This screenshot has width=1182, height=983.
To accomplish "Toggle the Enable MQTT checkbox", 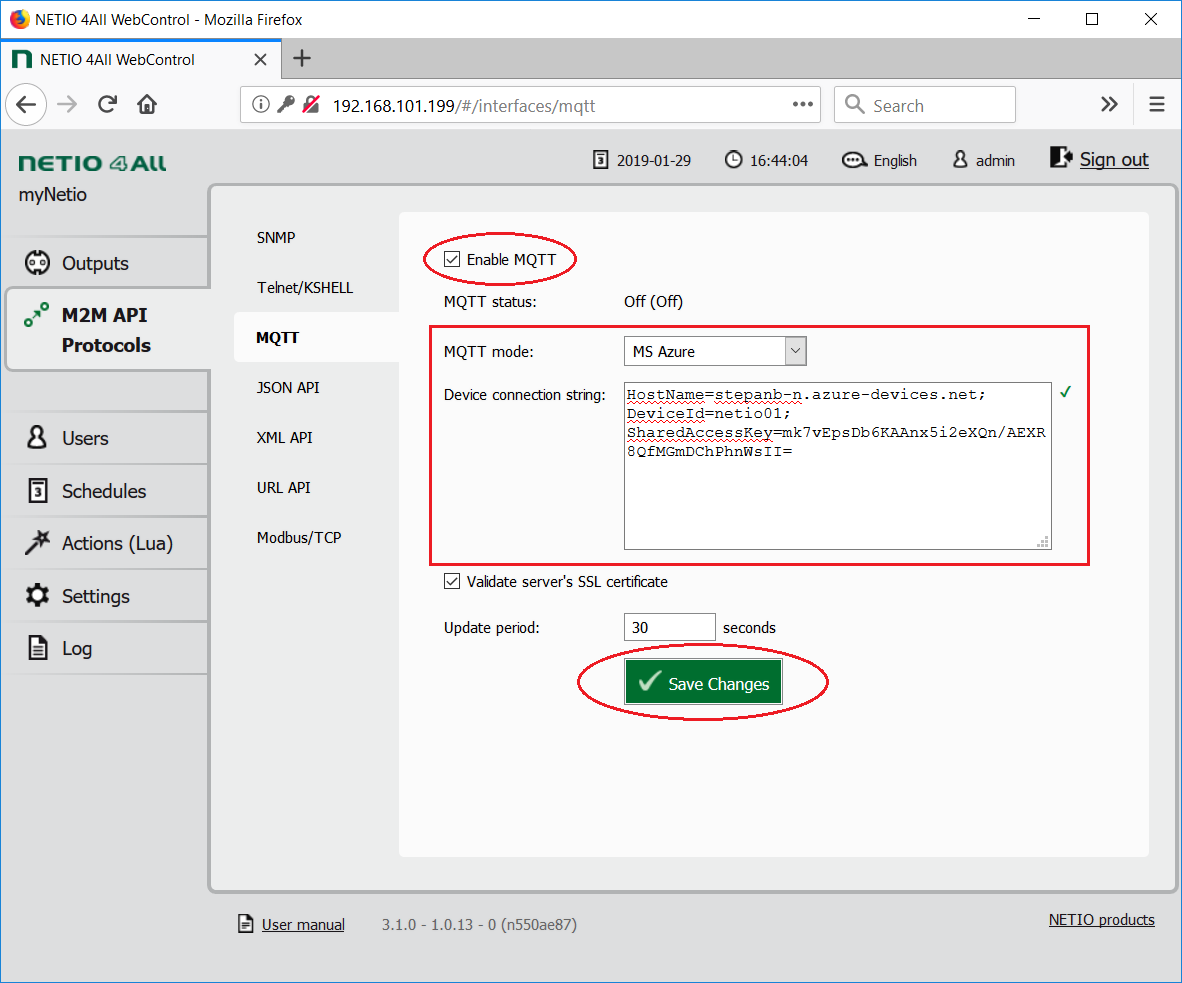I will click(x=452, y=259).
